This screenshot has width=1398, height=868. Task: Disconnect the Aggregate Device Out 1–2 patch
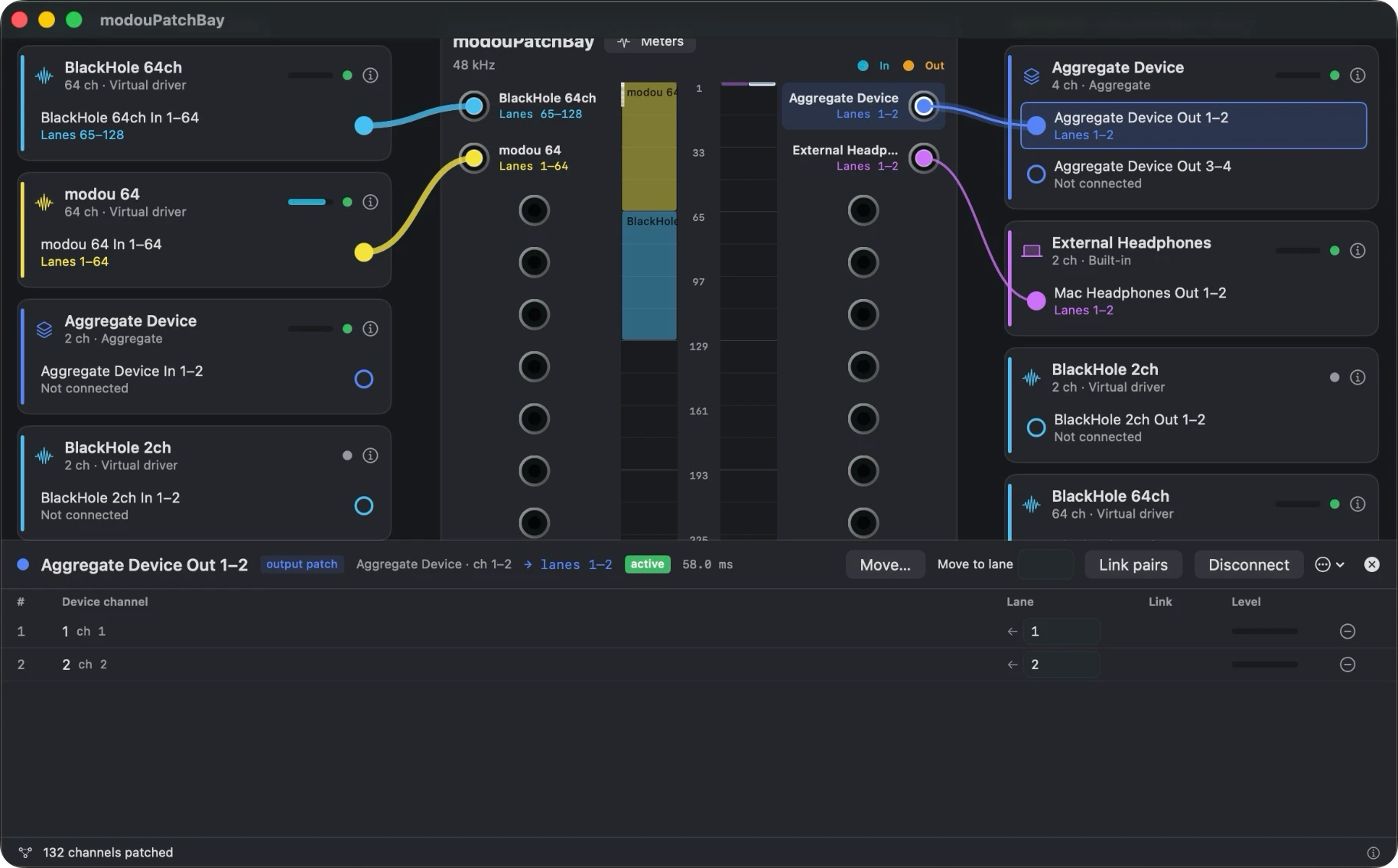click(x=1248, y=564)
